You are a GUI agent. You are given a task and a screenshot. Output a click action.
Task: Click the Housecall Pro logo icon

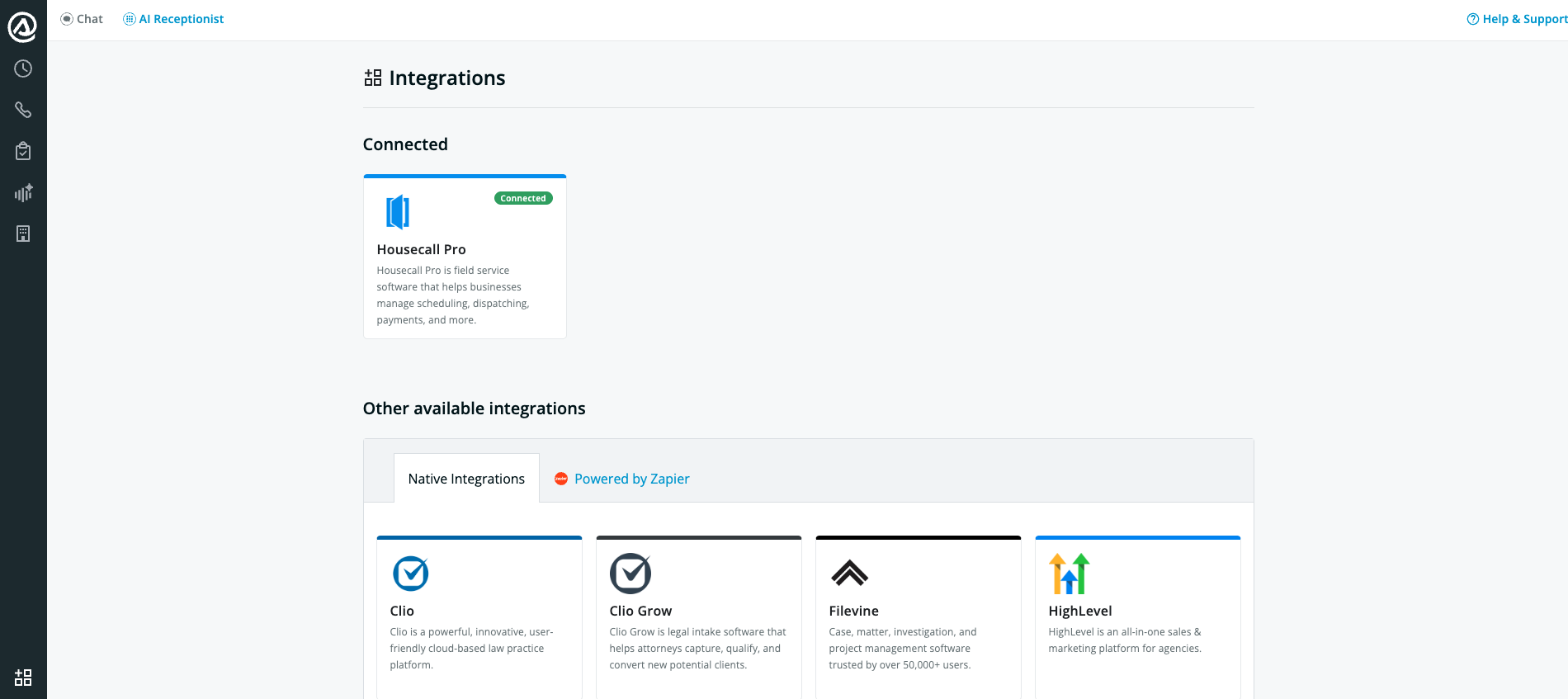coord(398,212)
